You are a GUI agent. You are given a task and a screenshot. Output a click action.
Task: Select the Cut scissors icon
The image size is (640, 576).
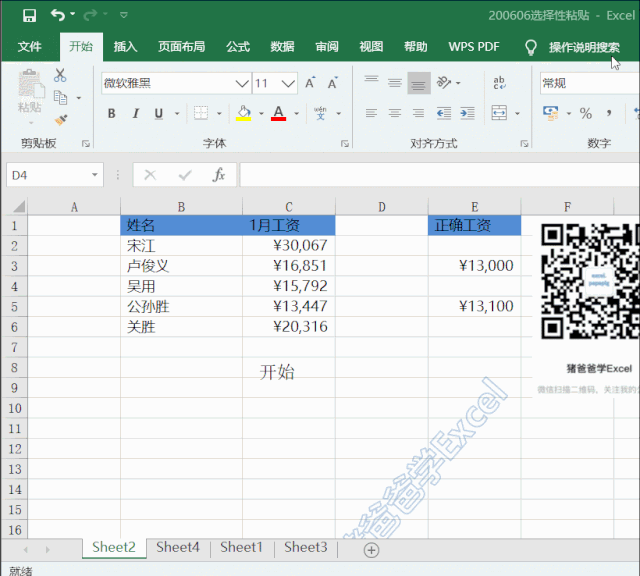(x=60, y=75)
